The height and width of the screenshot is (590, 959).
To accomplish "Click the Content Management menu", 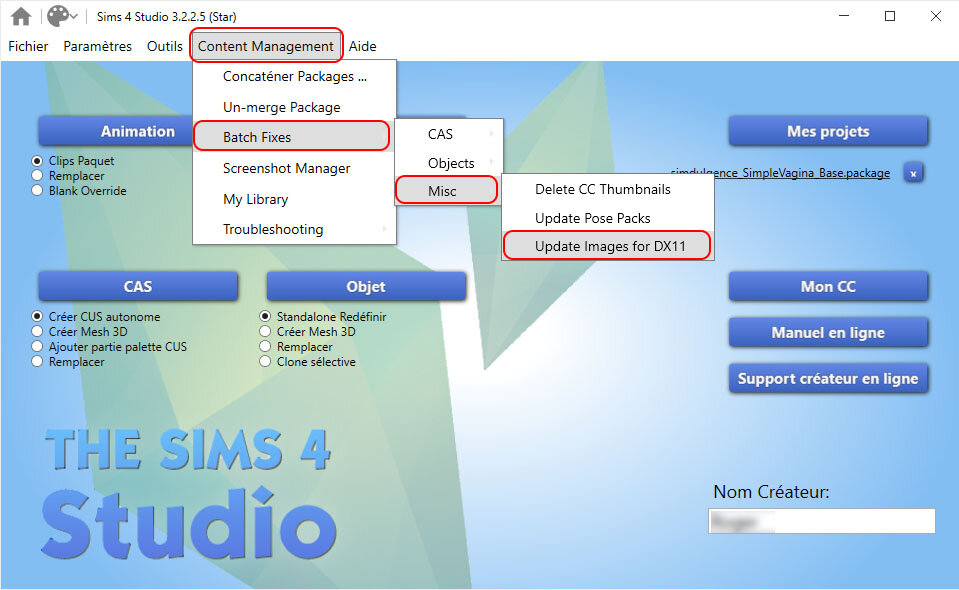I will tap(265, 46).
